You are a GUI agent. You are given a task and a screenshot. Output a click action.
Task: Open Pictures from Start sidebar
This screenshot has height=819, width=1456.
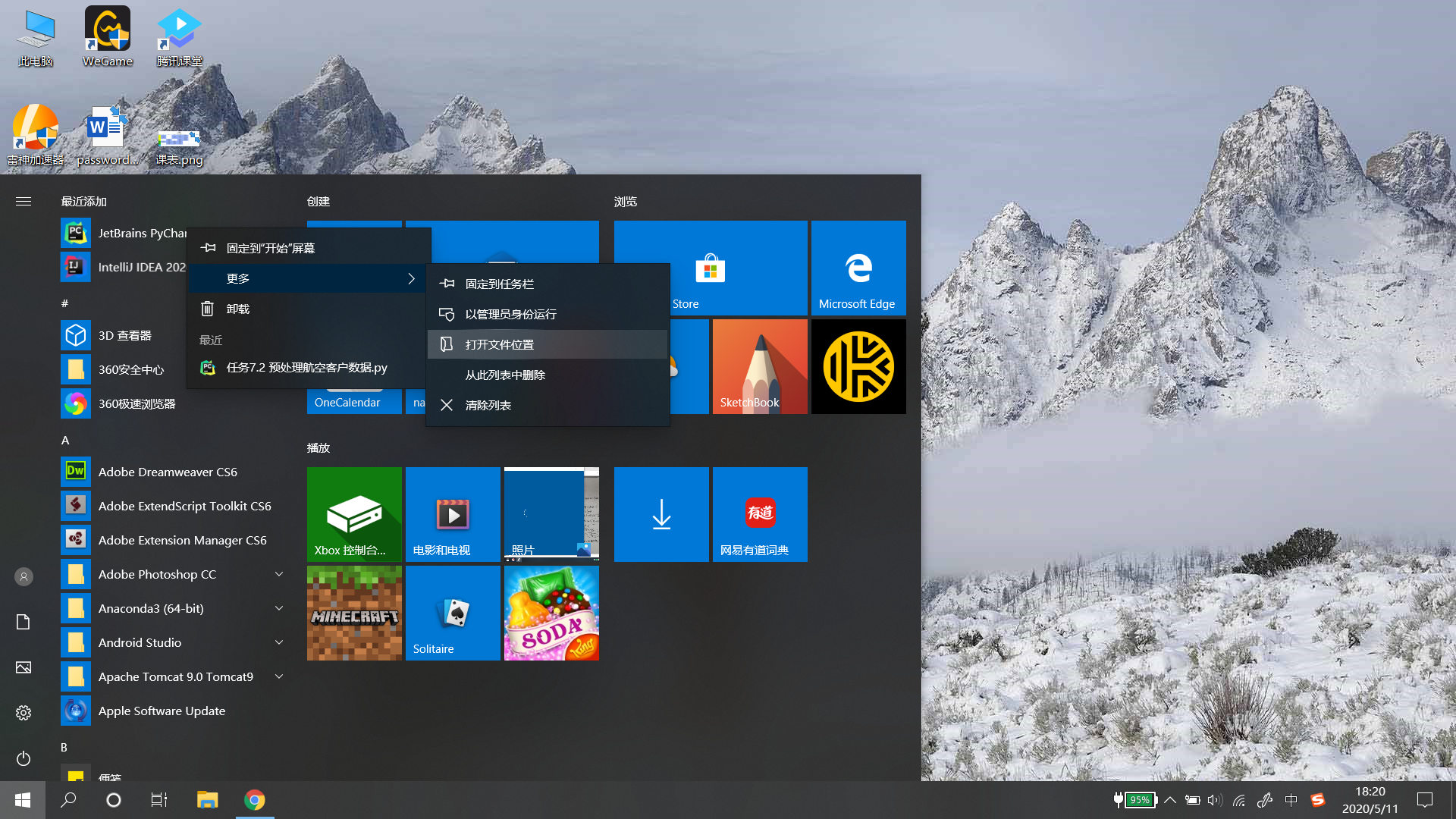(24, 667)
